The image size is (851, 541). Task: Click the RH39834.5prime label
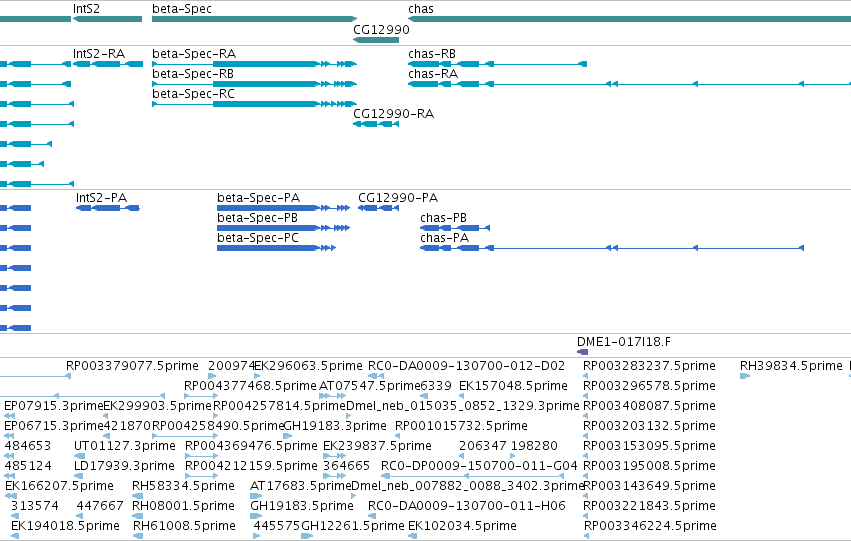pos(791,366)
